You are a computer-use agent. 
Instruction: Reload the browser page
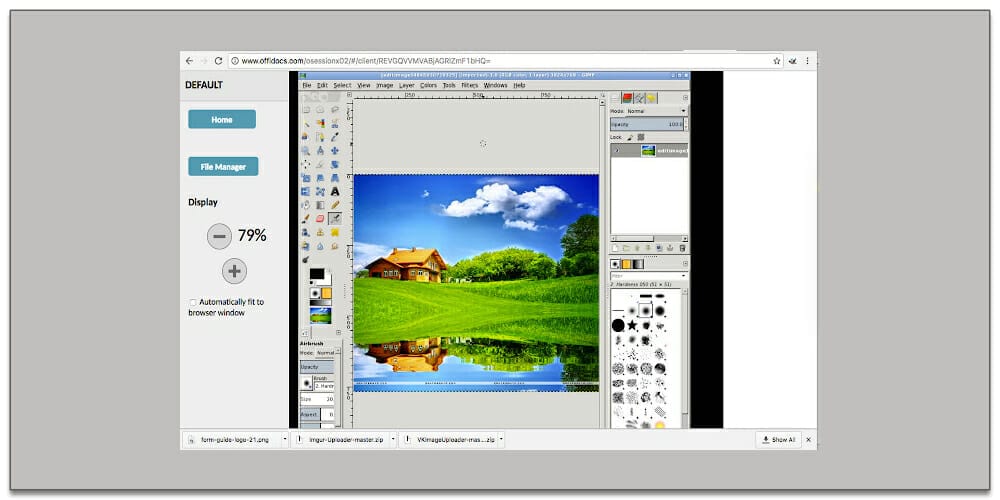click(218, 61)
